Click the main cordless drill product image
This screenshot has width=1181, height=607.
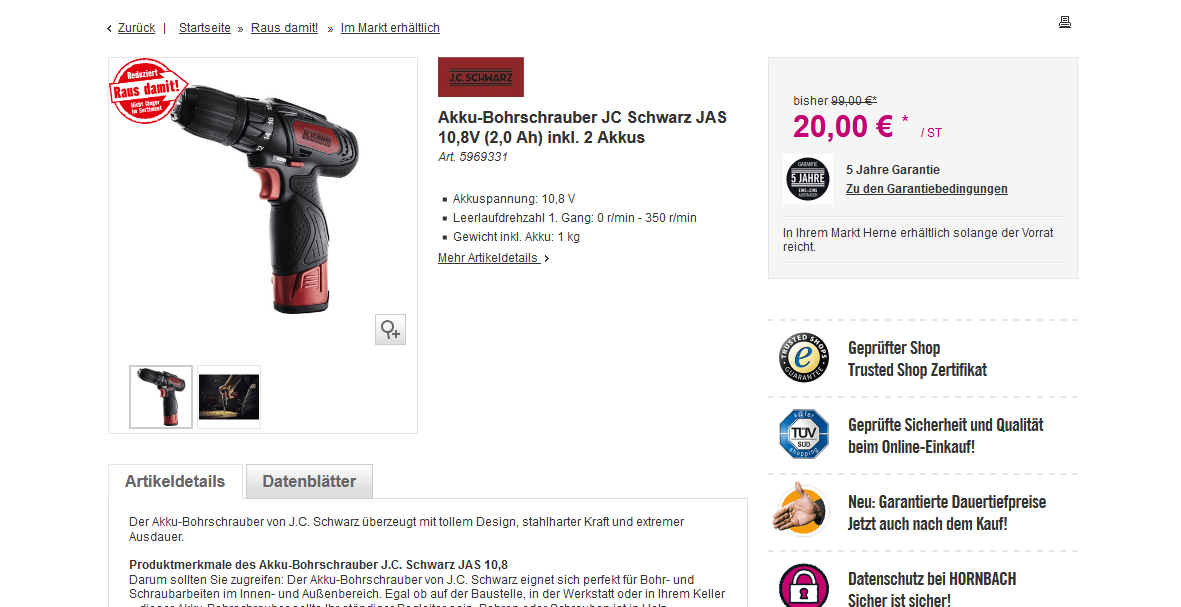264,200
